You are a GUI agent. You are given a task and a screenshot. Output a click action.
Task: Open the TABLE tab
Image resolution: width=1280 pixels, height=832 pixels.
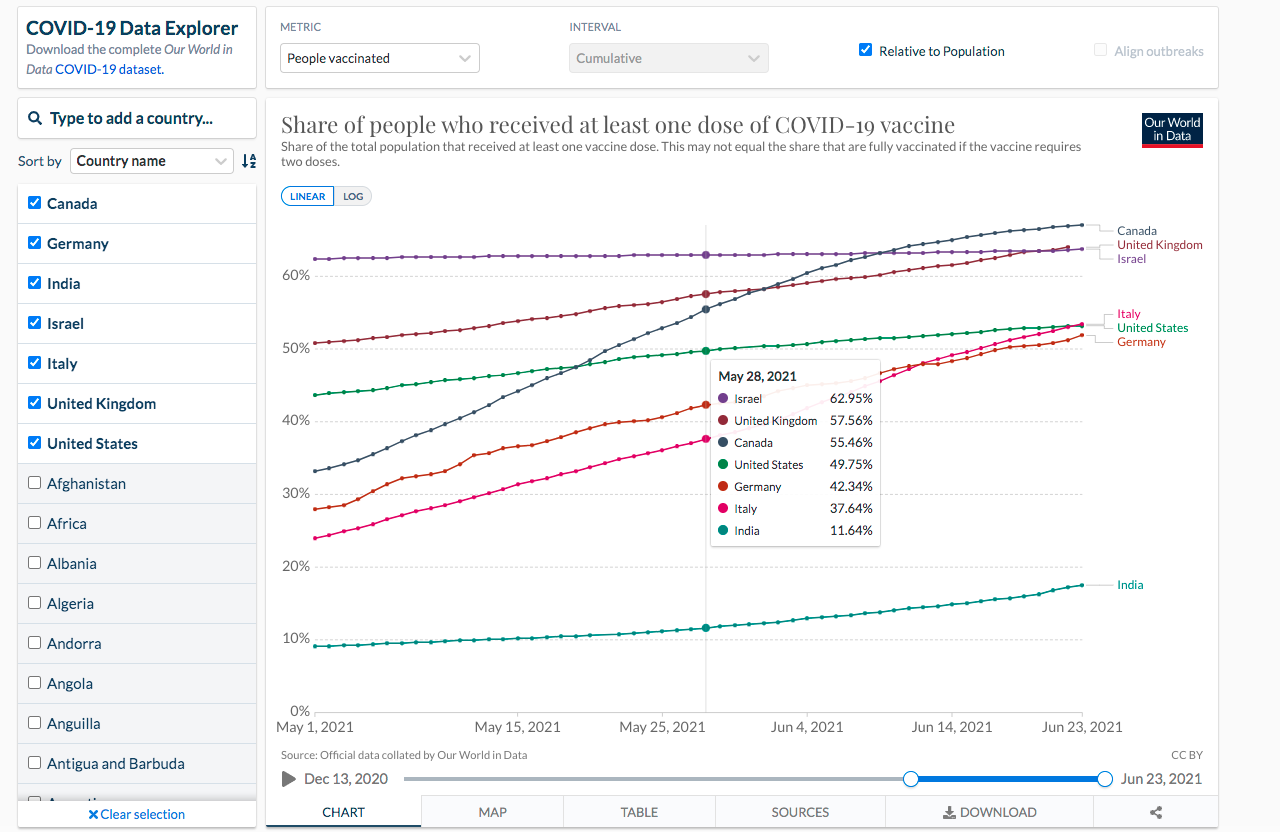point(639,812)
